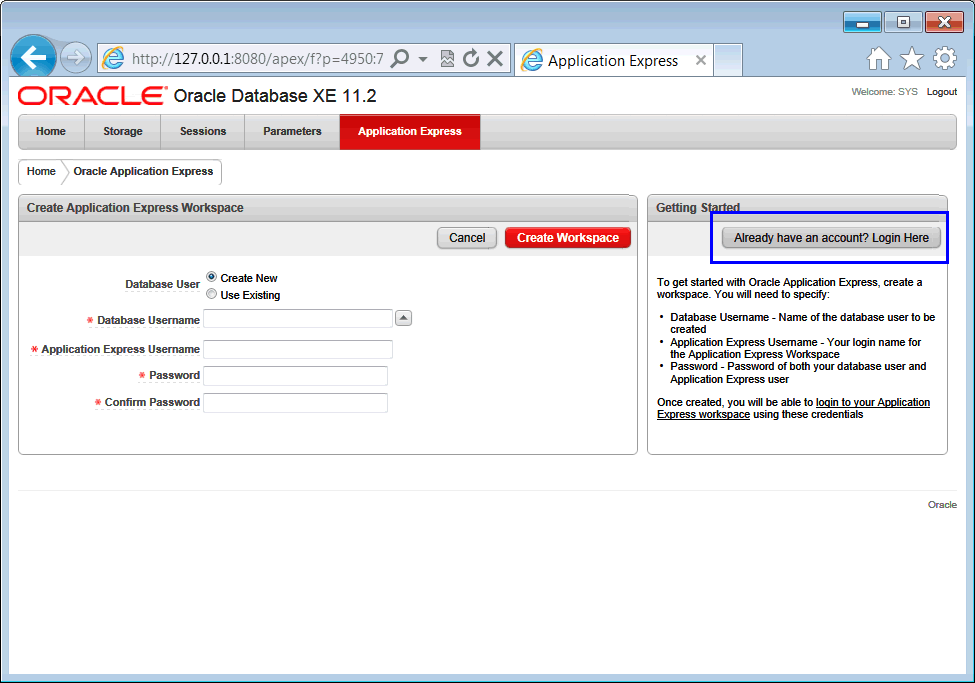The height and width of the screenshot is (683, 975).
Task: Open the Home navigation tab
Action: click(51, 131)
